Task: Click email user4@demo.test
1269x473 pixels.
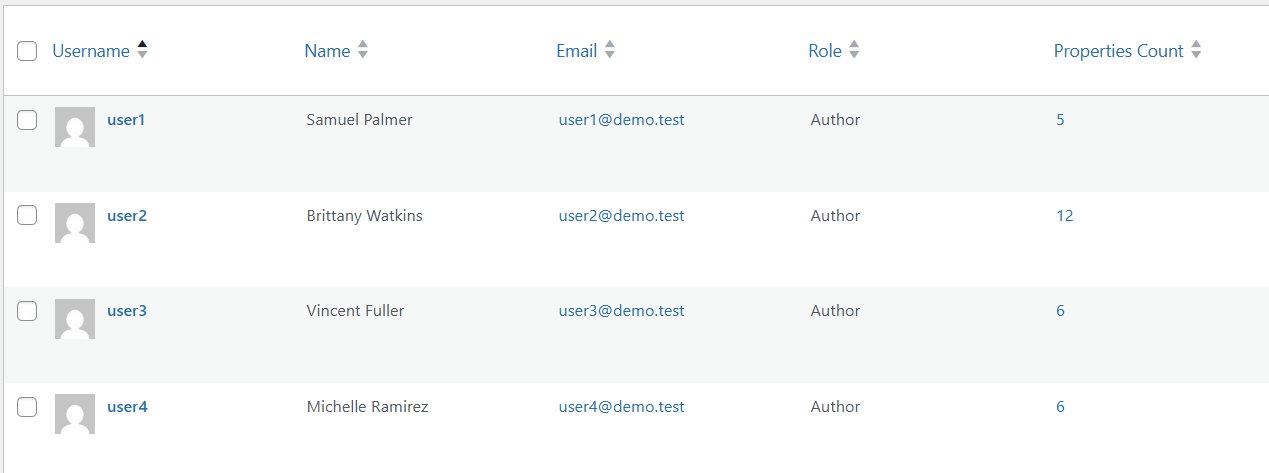Action: (x=621, y=407)
